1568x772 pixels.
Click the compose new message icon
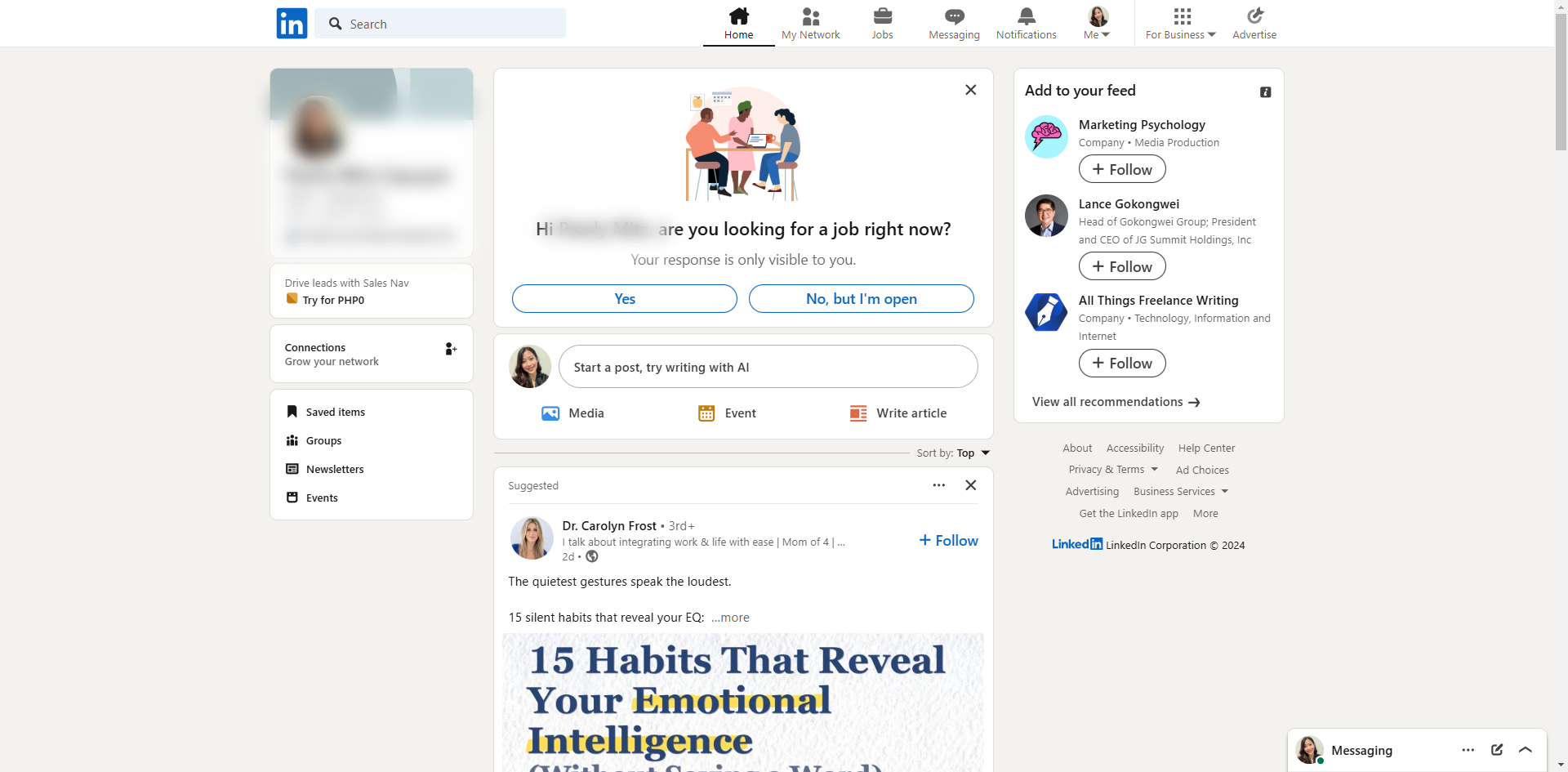[x=1497, y=750]
